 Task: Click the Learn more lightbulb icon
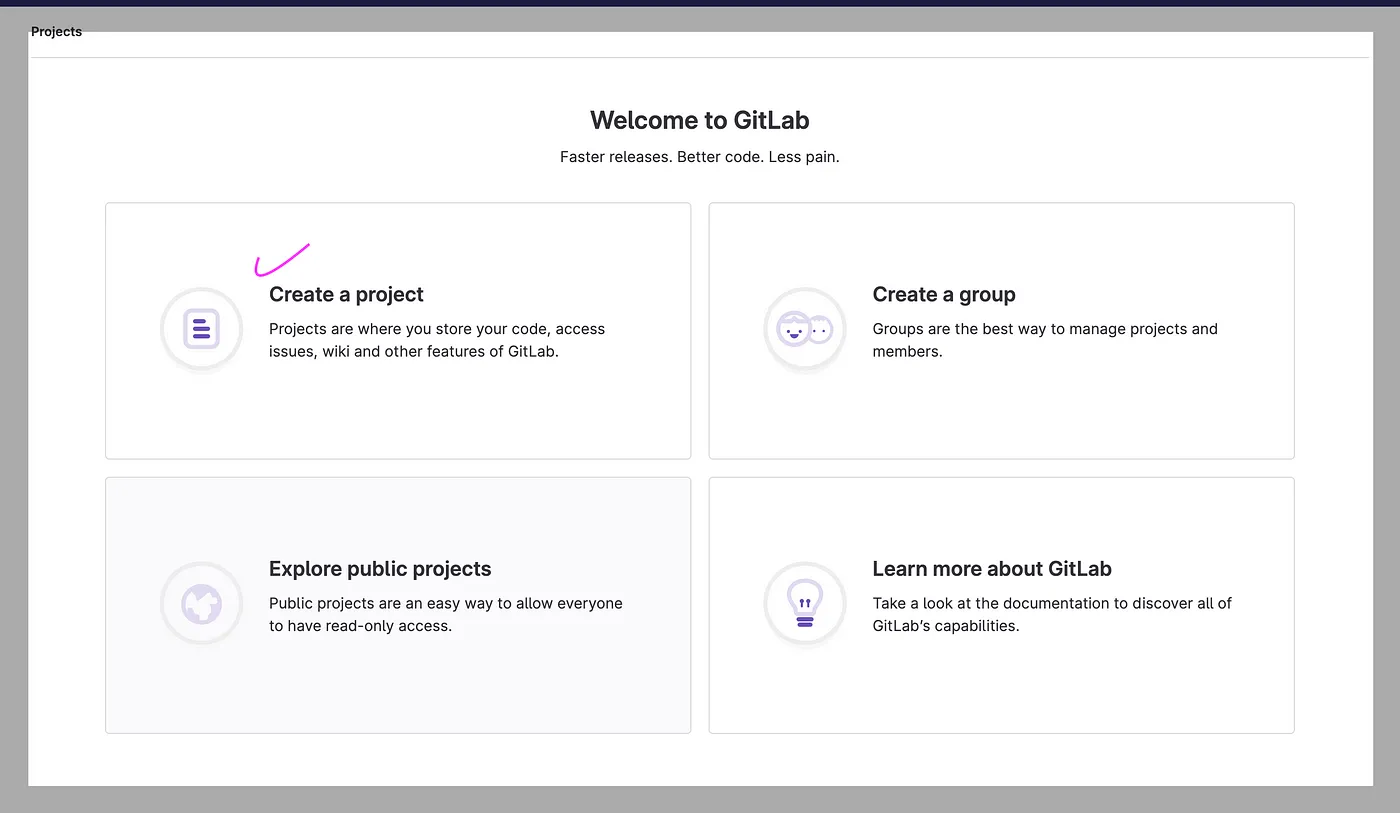pyautogui.click(x=805, y=603)
